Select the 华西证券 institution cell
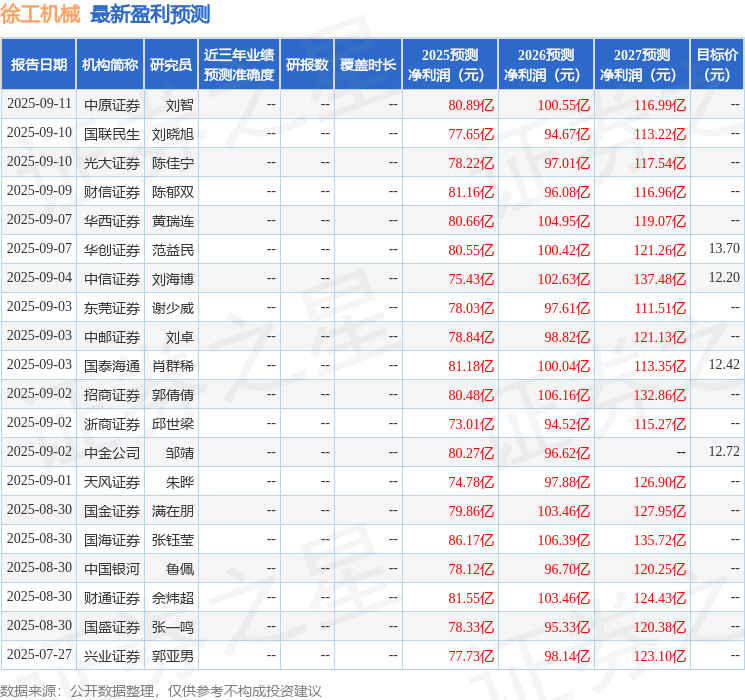The width and height of the screenshot is (745, 700). pos(112,221)
